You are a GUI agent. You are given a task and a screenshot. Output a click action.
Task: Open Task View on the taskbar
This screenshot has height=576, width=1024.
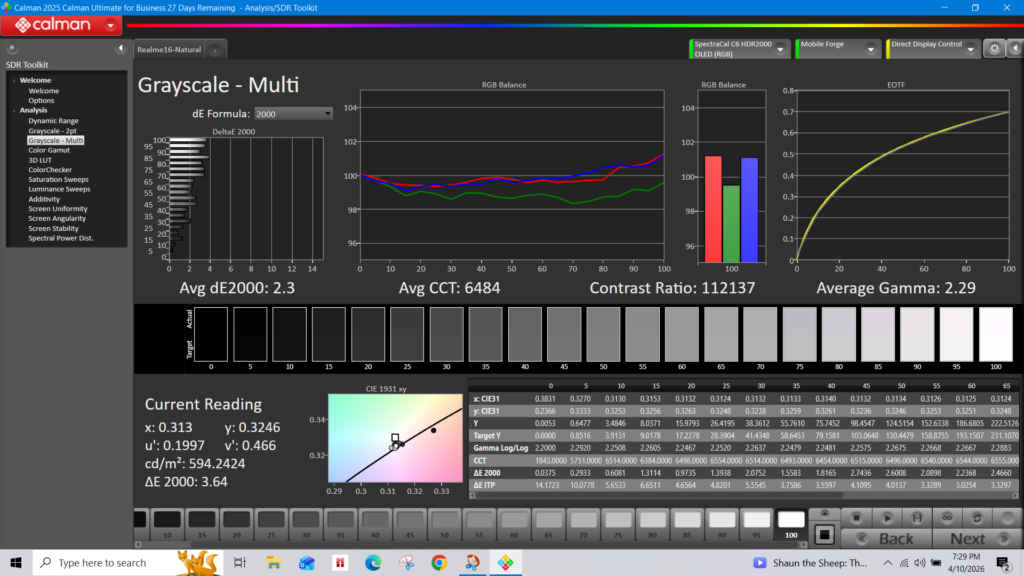pyautogui.click(x=240, y=563)
